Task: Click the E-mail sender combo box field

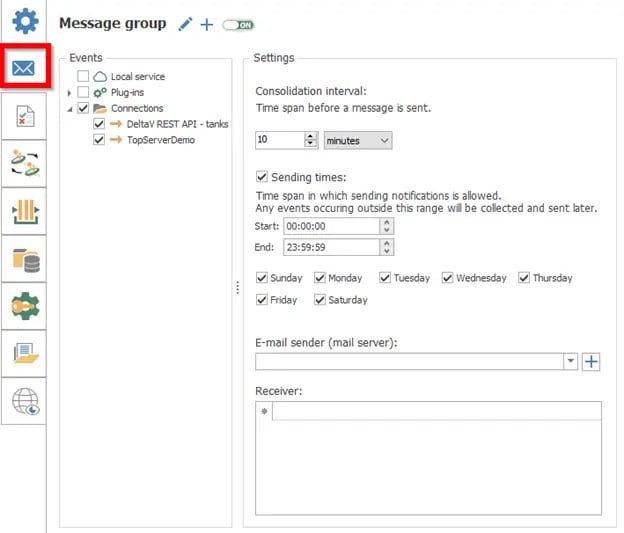Action: click(410, 361)
